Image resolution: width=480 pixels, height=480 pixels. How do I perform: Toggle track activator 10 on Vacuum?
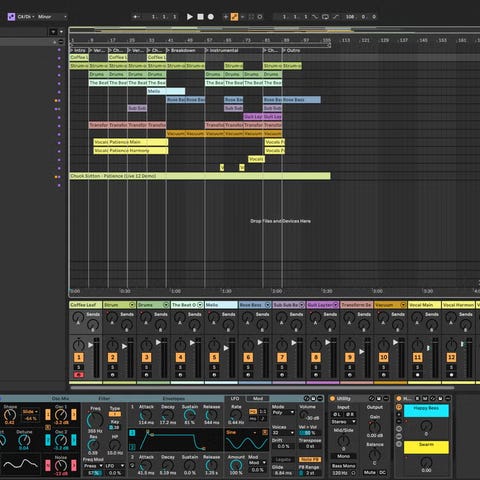(x=383, y=357)
